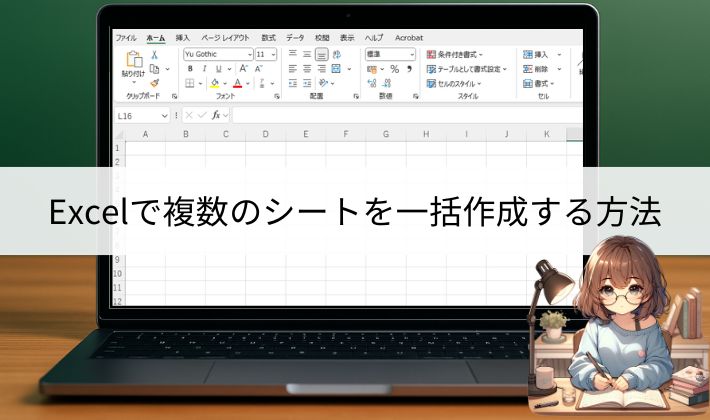This screenshot has height=420, width=710.
Task: Click the Name Box showing L16
Action: 140,115
